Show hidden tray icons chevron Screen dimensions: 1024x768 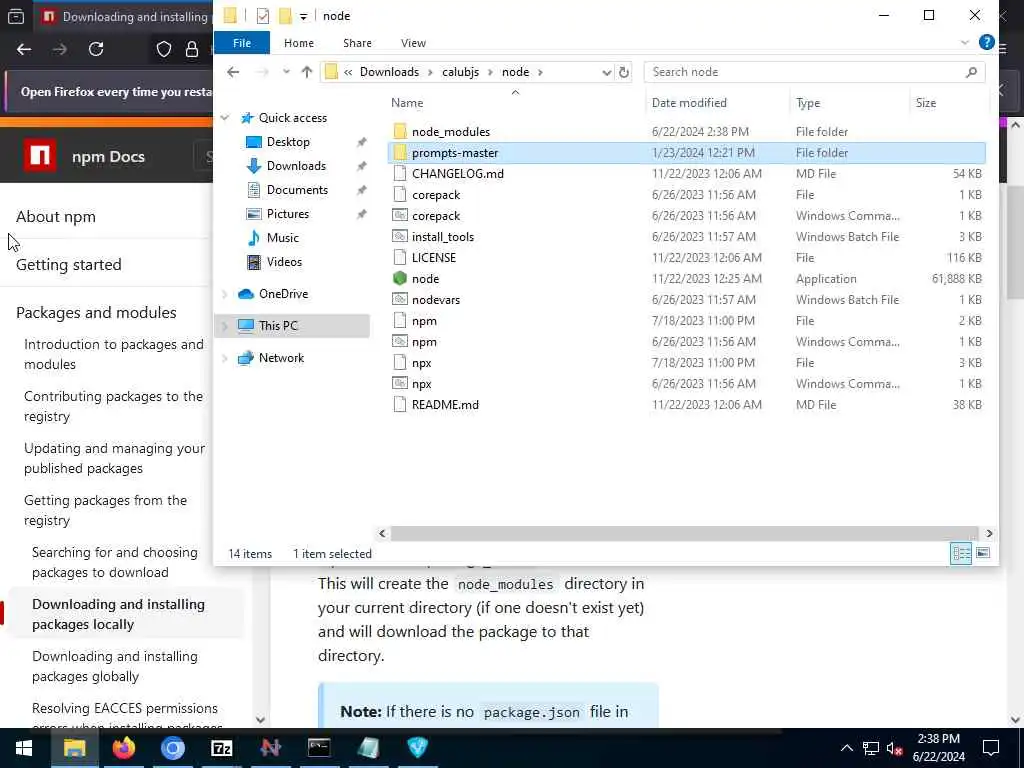(846, 748)
